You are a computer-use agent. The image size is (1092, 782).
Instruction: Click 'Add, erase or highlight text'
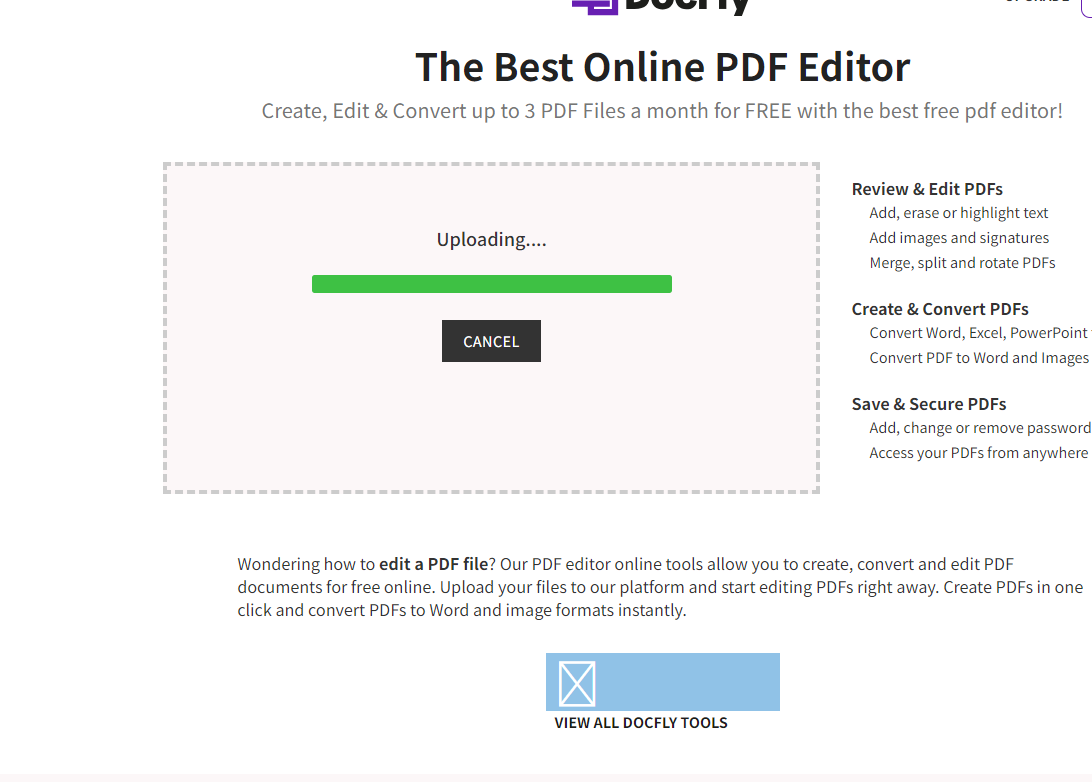click(958, 213)
